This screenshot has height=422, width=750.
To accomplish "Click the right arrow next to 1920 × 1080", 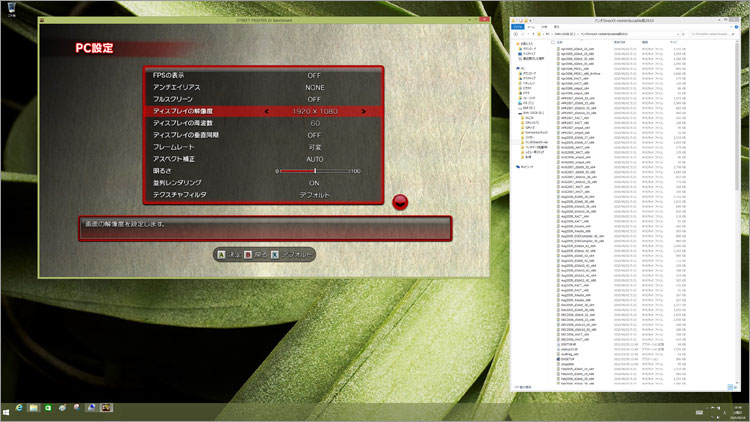I will click(x=363, y=111).
